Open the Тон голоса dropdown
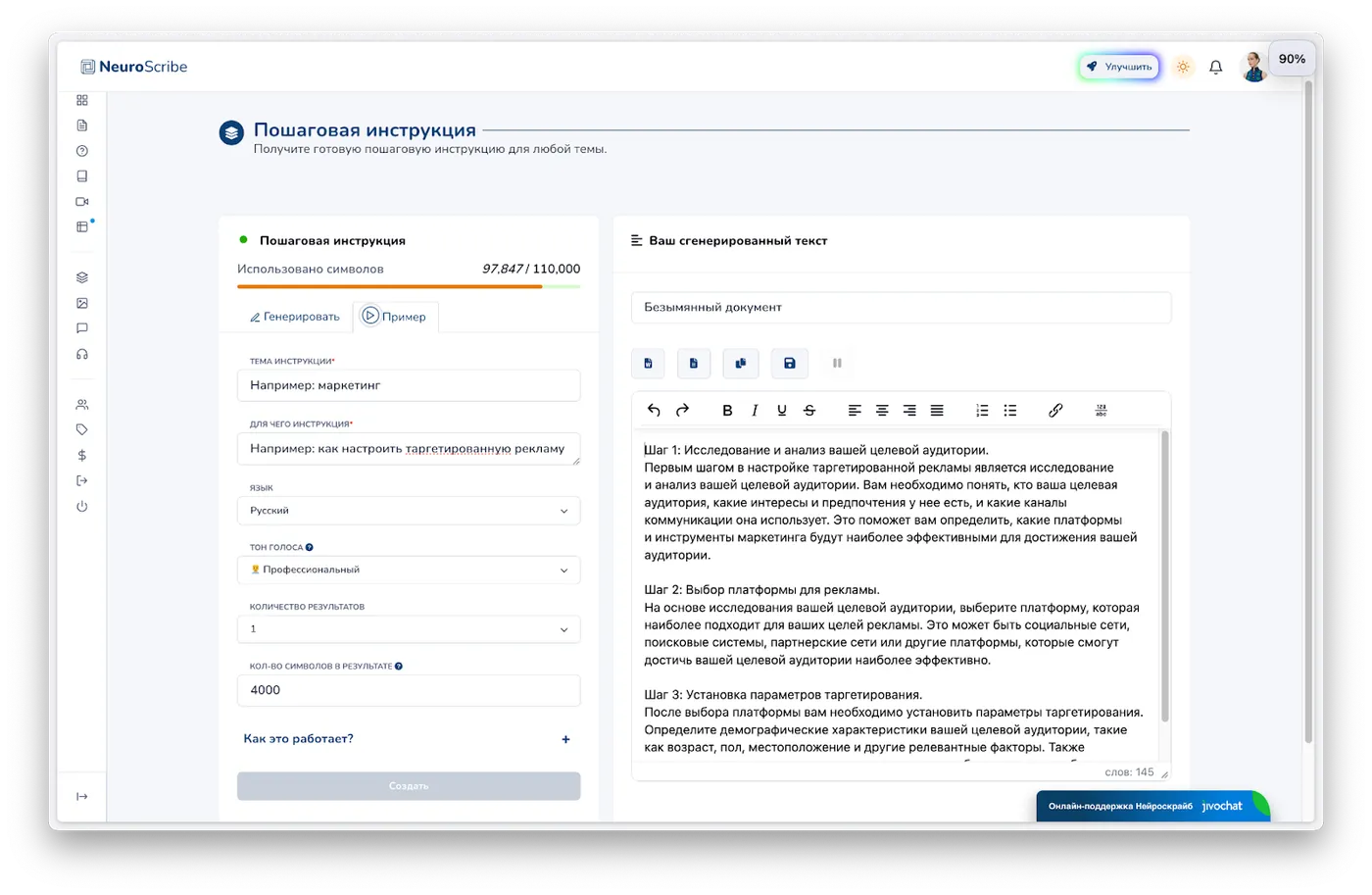Screen dimensions: 1372x895 click(x=409, y=570)
